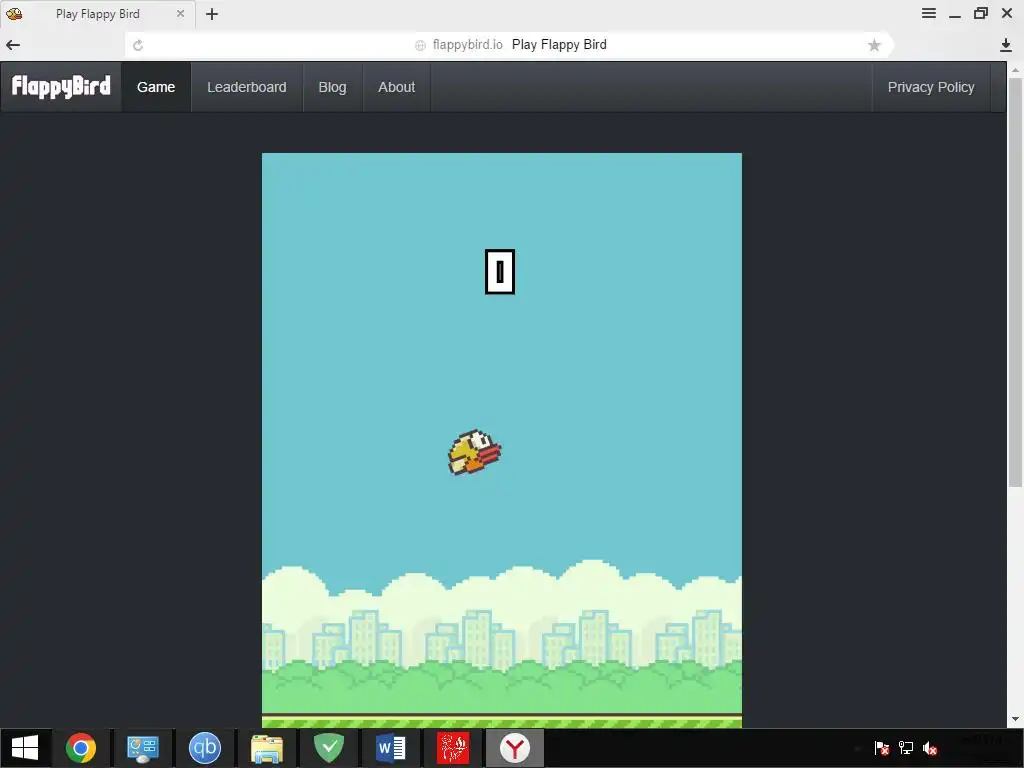The height and width of the screenshot is (768, 1024).
Task: Switch to Yandex Browser in taskbar
Action: click(515, 748)
